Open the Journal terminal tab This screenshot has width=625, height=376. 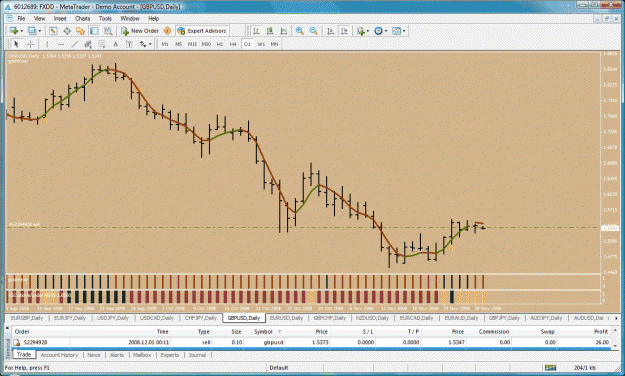click(197, 355)
